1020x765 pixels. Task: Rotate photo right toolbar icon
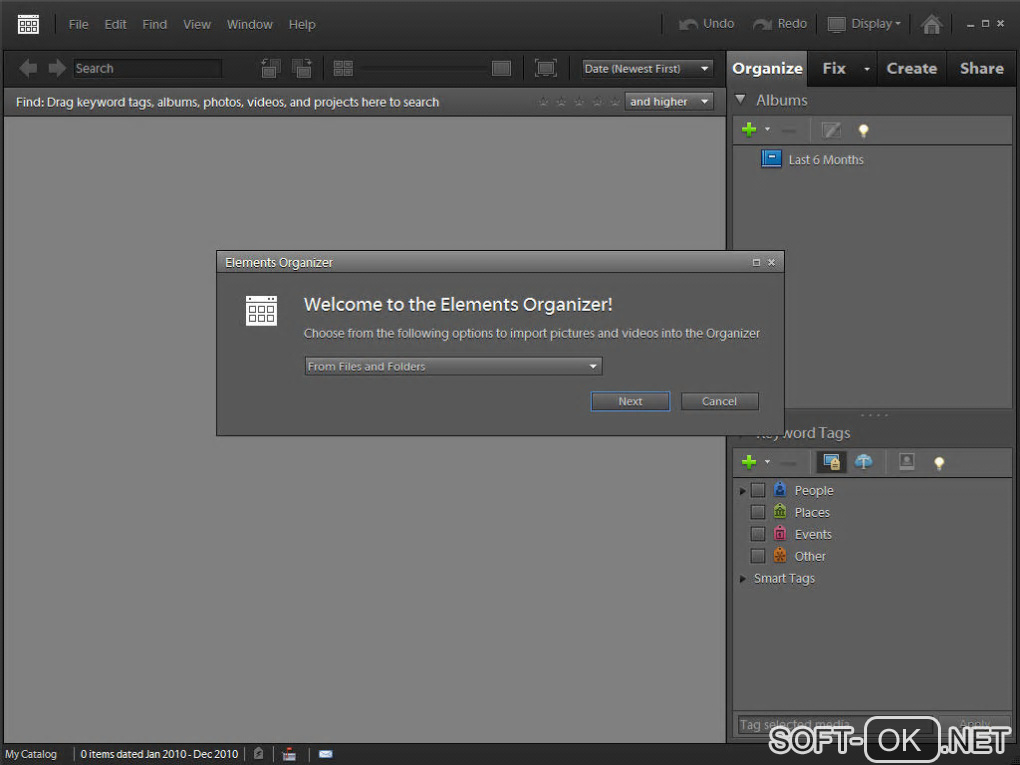(302, 68)
